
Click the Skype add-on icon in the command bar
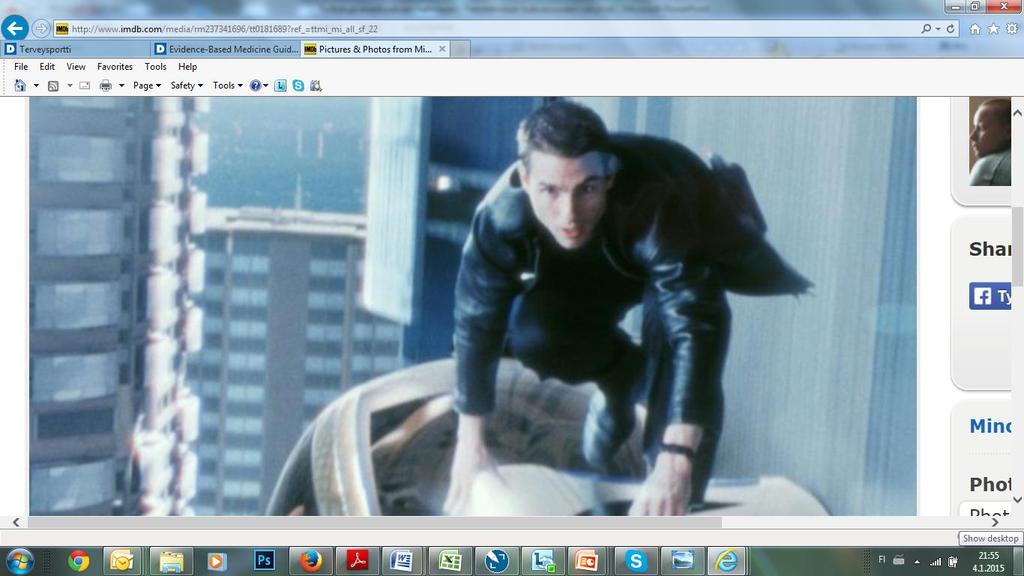pyautogui.click(x=298, y=86)
